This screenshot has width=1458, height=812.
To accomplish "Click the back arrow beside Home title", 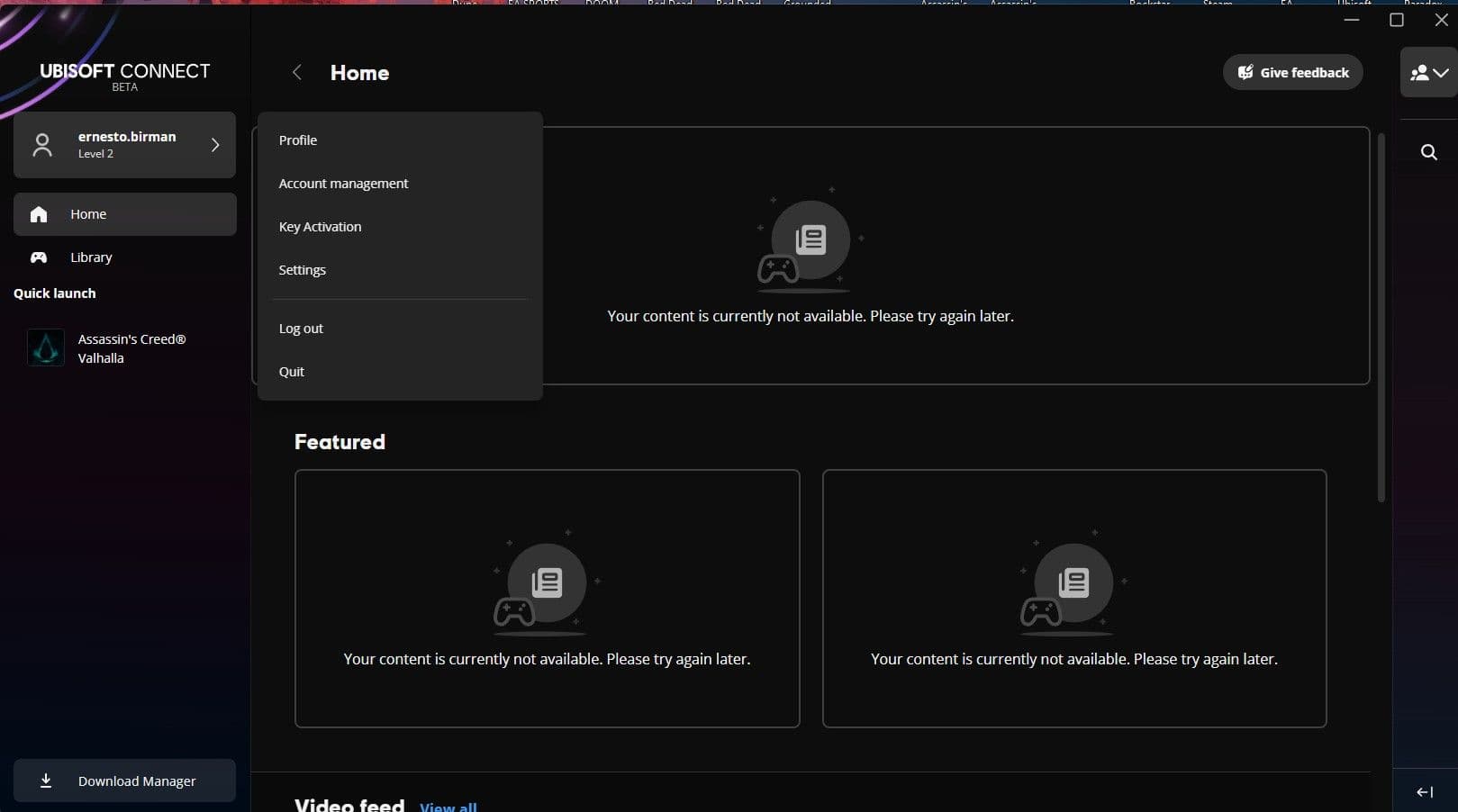I will point(296,73).
